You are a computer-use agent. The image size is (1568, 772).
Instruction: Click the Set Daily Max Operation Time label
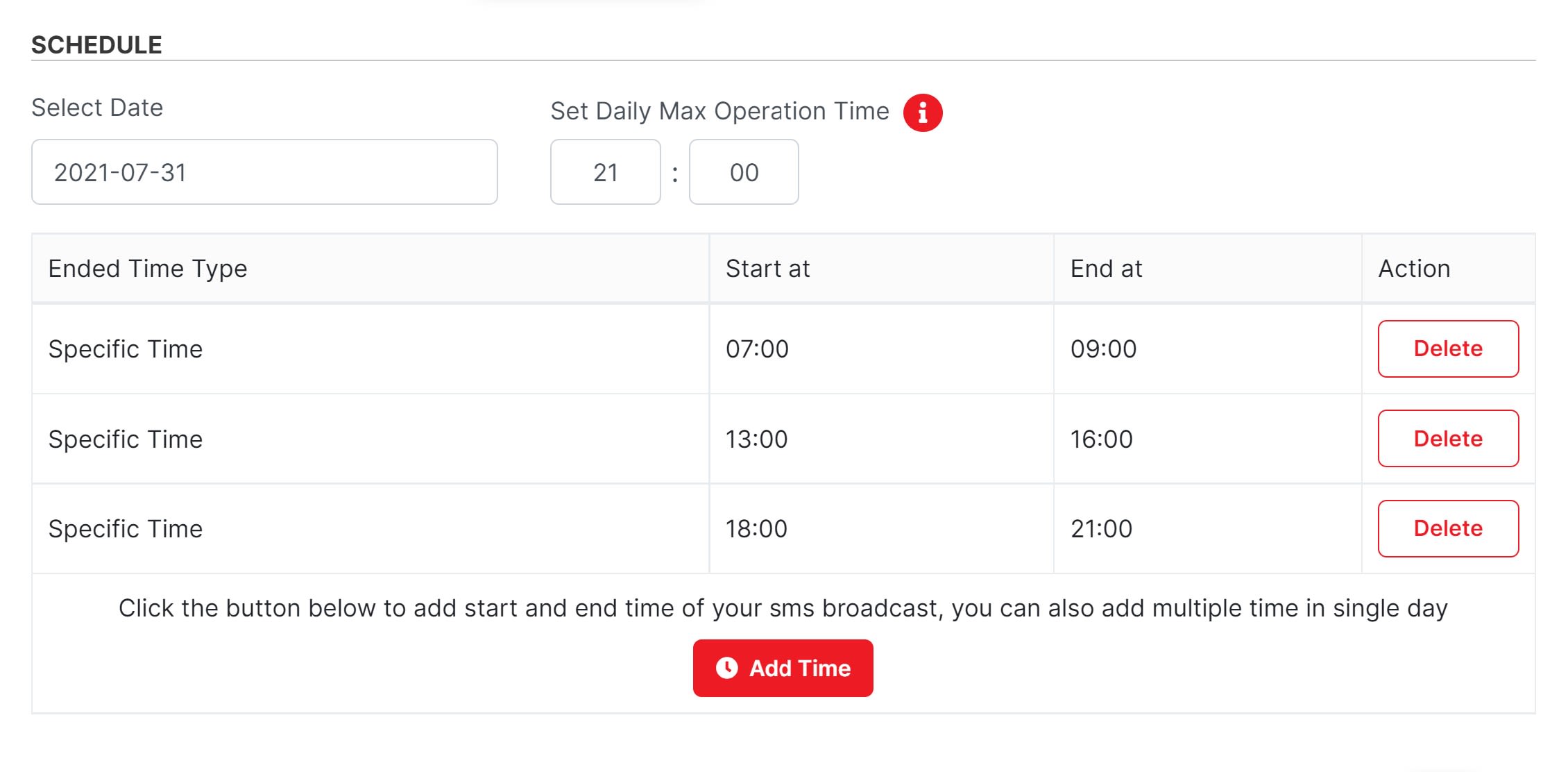point(719,111)
